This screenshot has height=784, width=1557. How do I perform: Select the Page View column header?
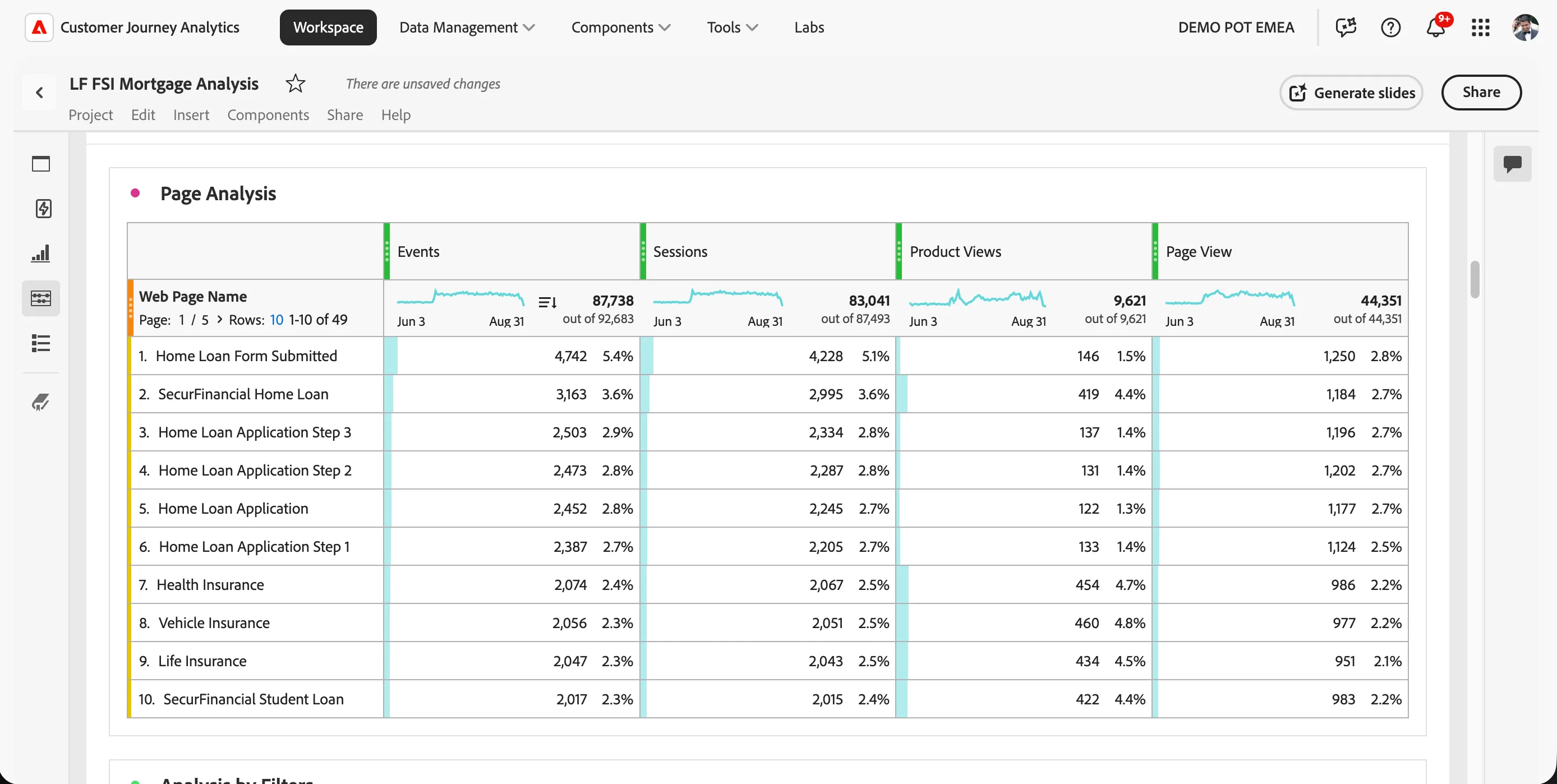[1281, 251]
